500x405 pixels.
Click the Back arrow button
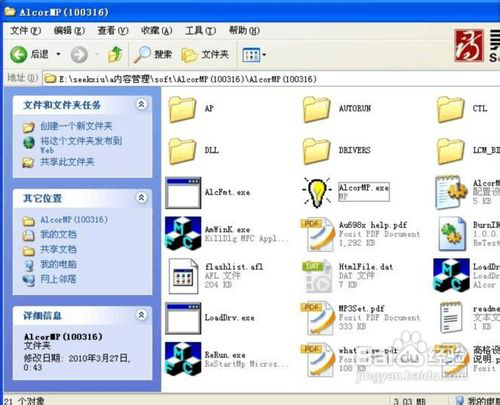[x=19, y=54]
